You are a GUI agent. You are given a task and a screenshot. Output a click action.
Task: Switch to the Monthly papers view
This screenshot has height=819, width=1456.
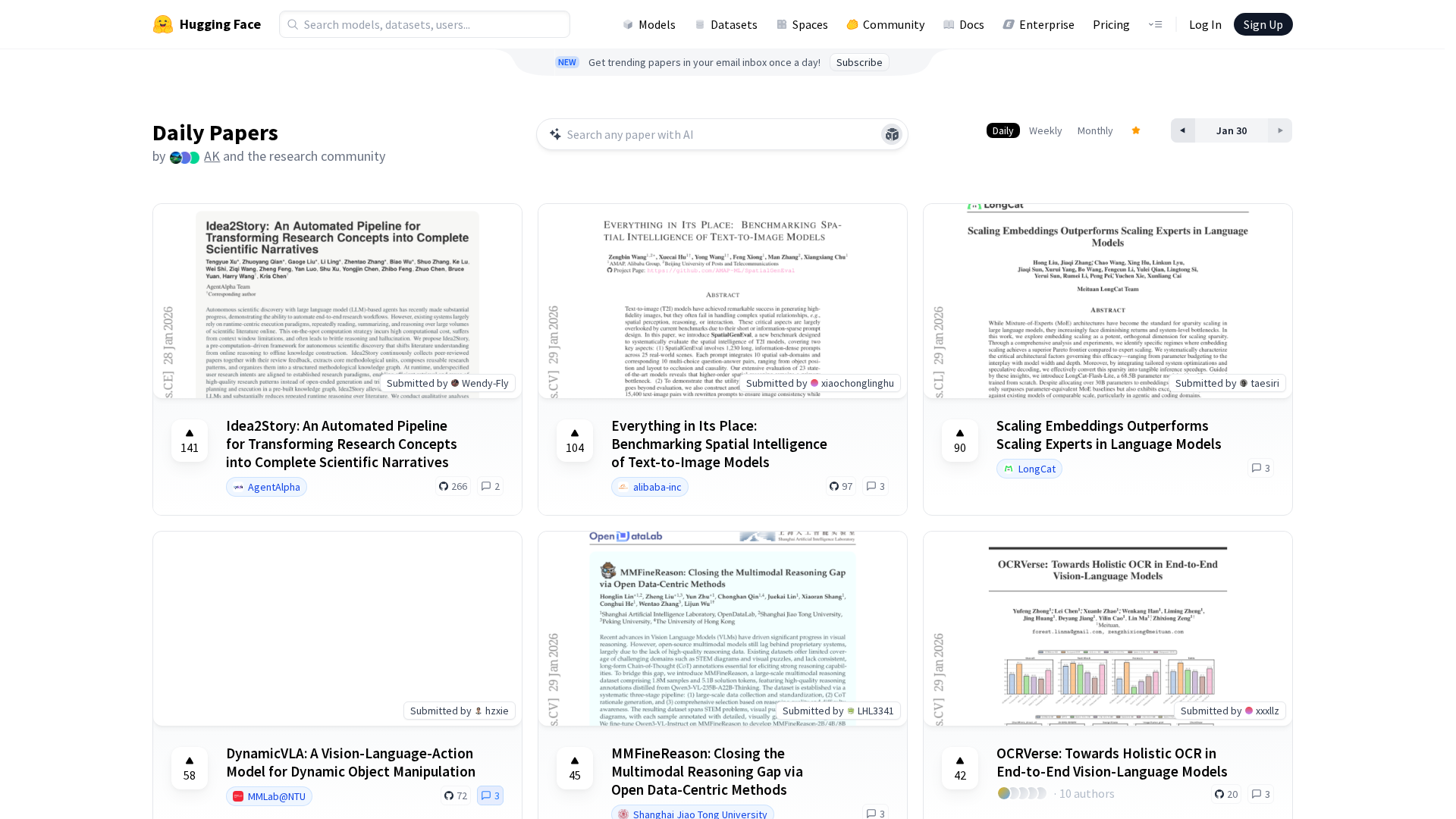[x=1095, y=130]
